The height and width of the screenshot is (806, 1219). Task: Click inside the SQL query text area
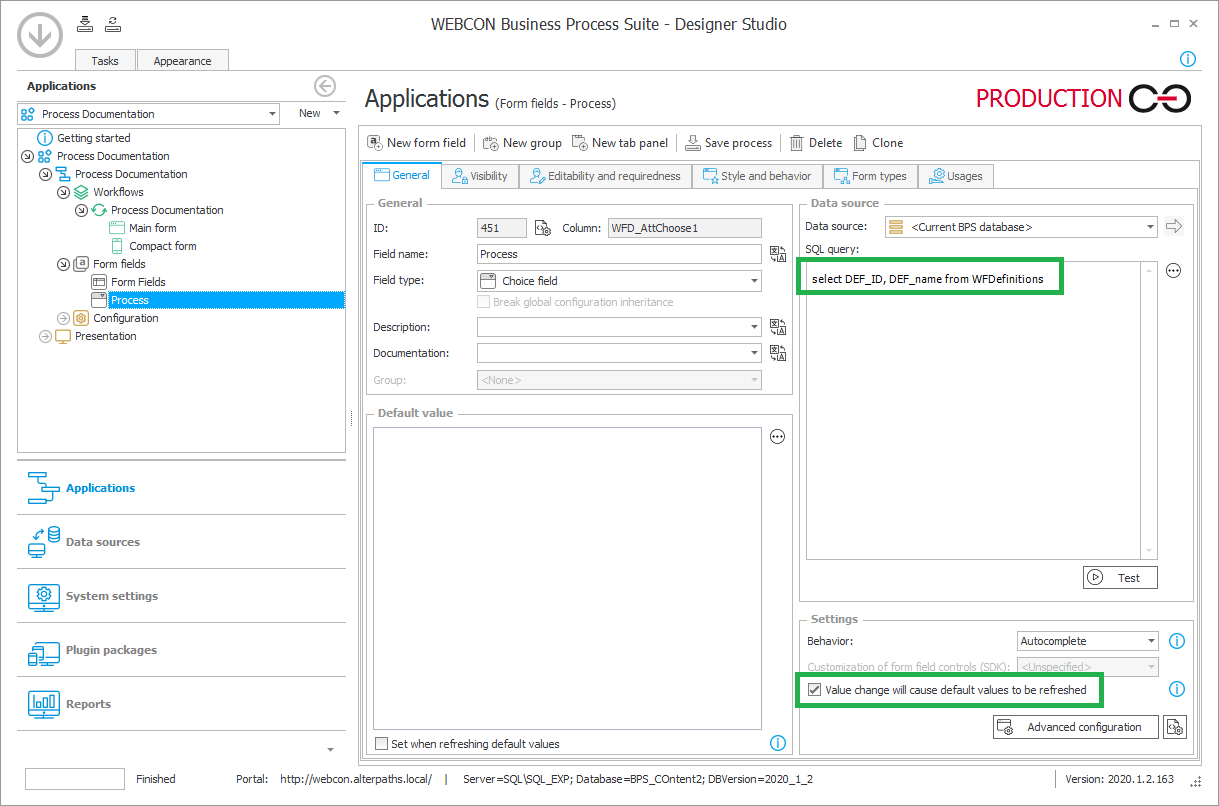coord(972,410)
